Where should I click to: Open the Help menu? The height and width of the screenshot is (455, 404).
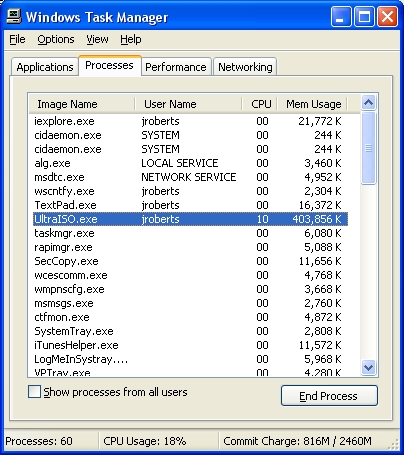point(131,39)
